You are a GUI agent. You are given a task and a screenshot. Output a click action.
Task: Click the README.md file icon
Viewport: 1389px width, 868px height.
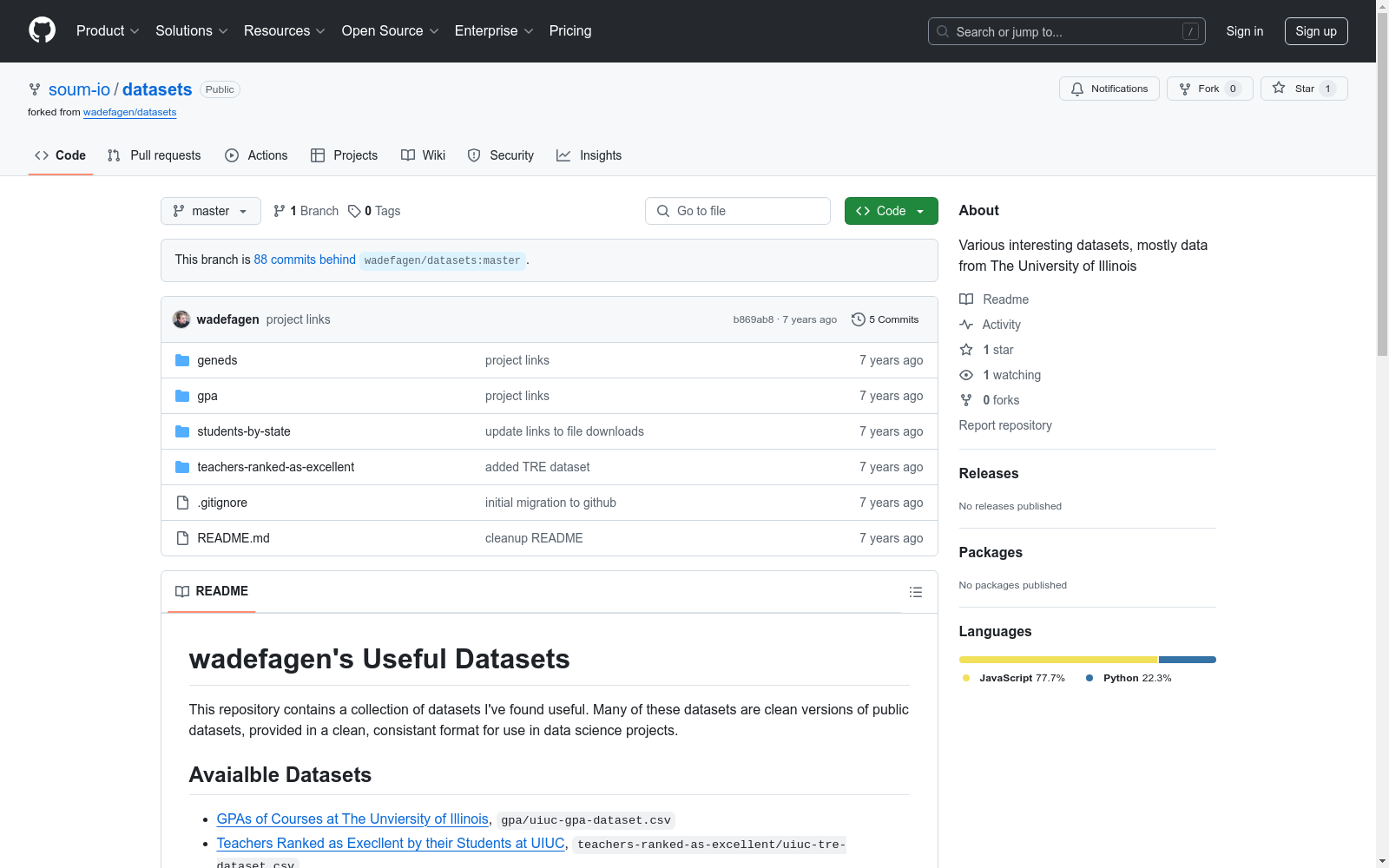point(182,538)
